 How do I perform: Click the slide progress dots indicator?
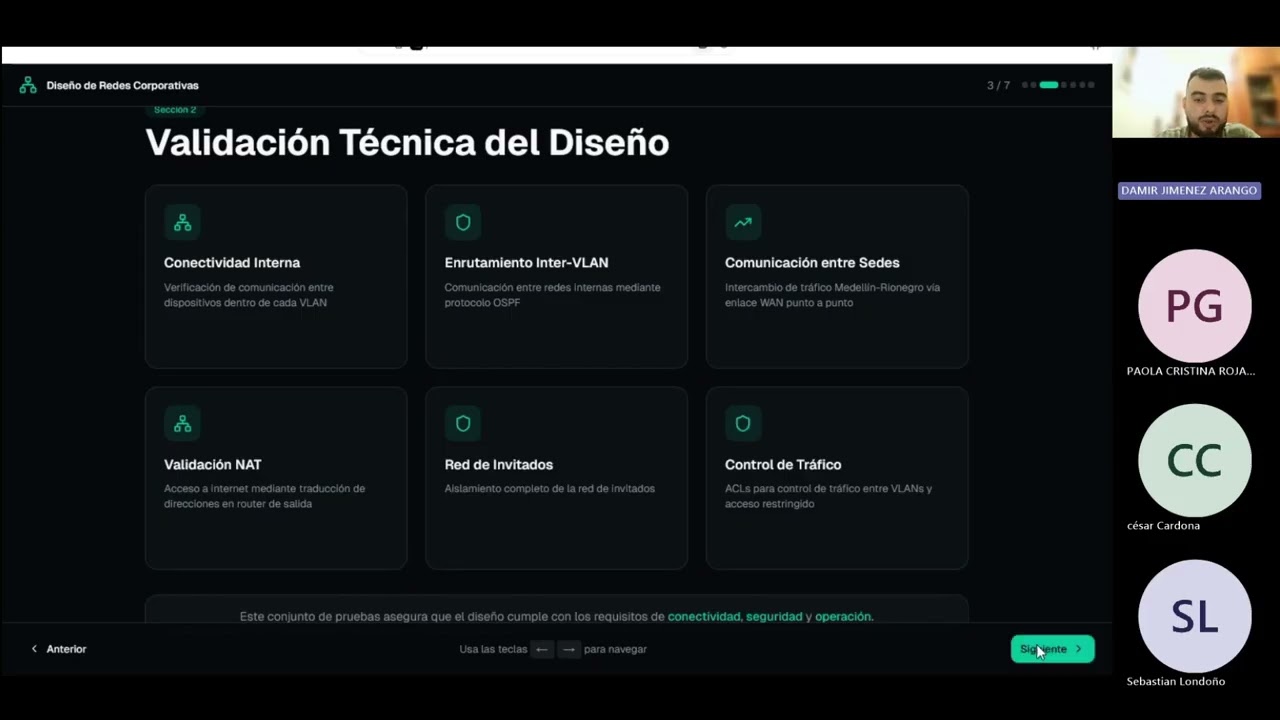(x=1058, y=85)
